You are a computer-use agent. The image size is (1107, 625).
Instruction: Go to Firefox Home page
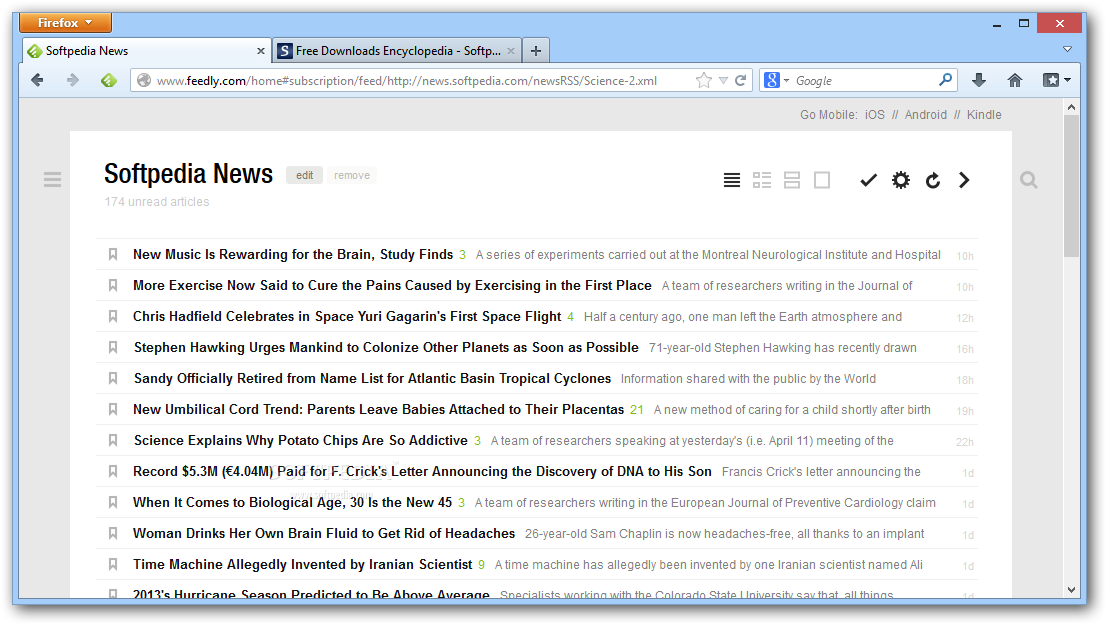(1015, 81)
